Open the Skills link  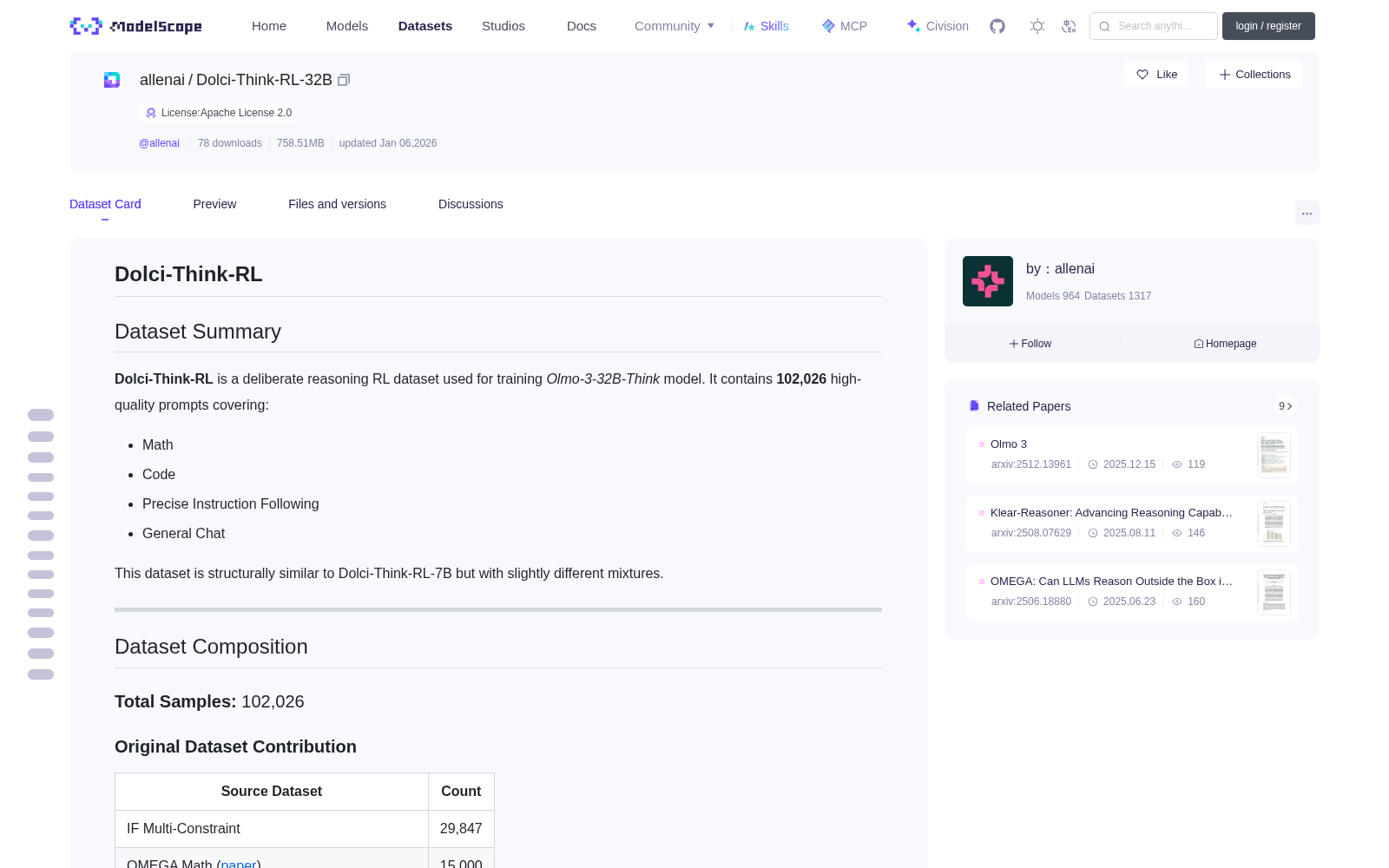pos(766,26)
